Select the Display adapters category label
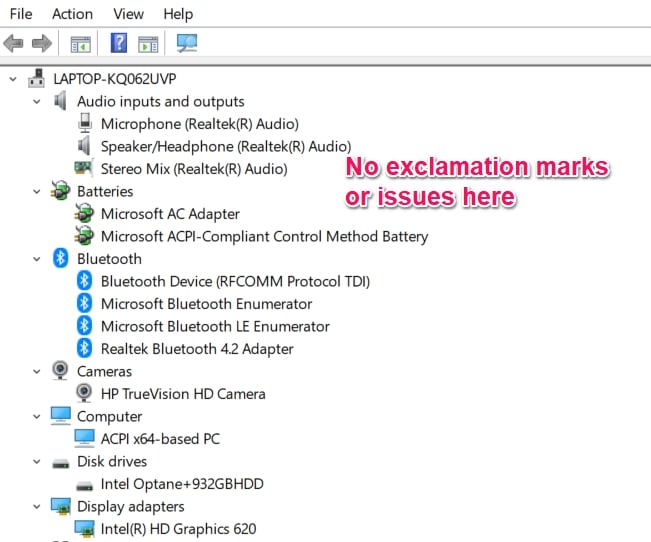Screen dimensions: 651x542 (x=131, y=506)
